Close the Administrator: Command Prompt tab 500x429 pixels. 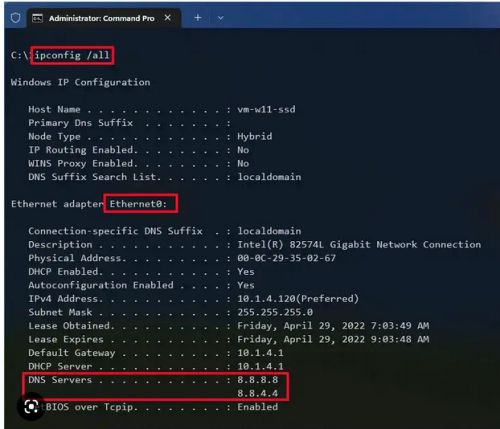coord(168,18)
